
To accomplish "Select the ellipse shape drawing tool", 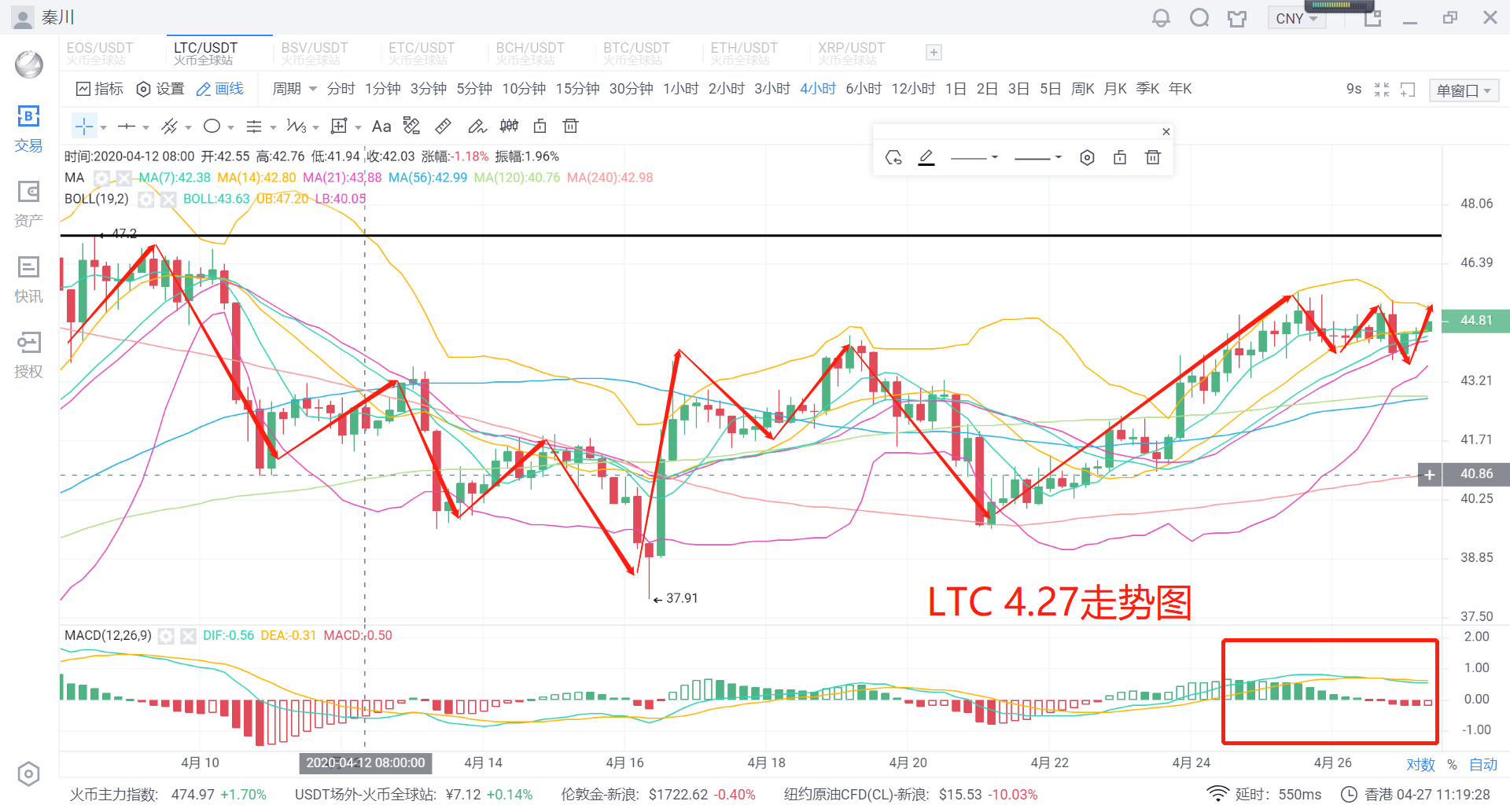I will point(212,126).
